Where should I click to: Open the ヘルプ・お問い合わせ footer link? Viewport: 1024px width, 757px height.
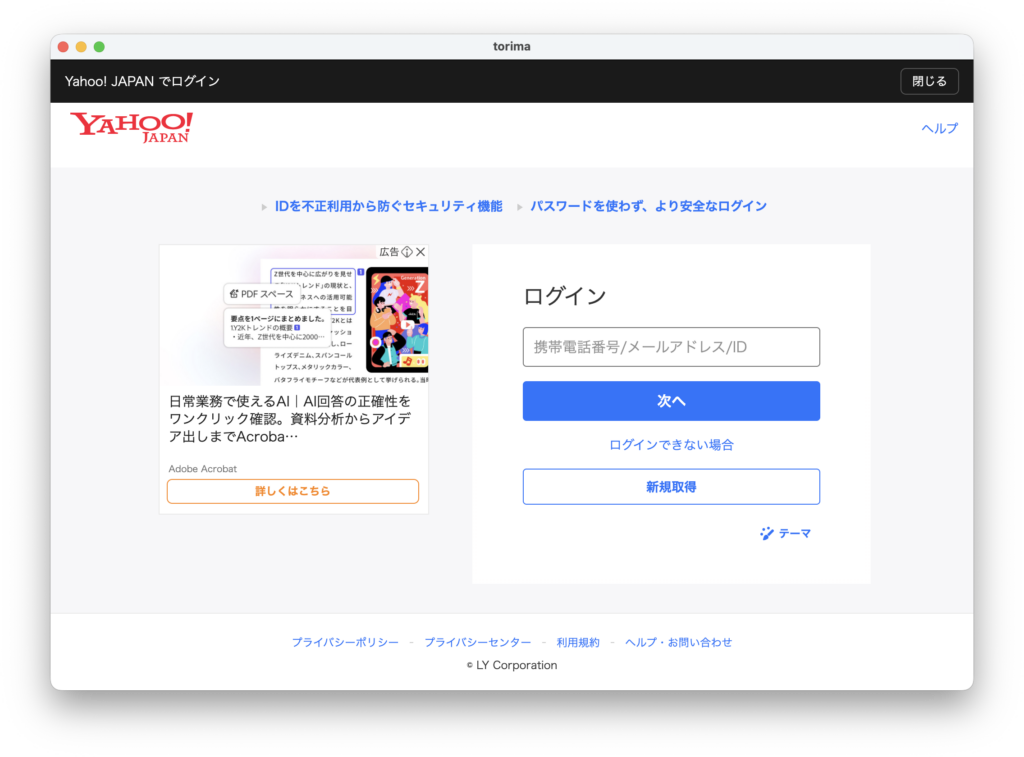pos(678,642)
